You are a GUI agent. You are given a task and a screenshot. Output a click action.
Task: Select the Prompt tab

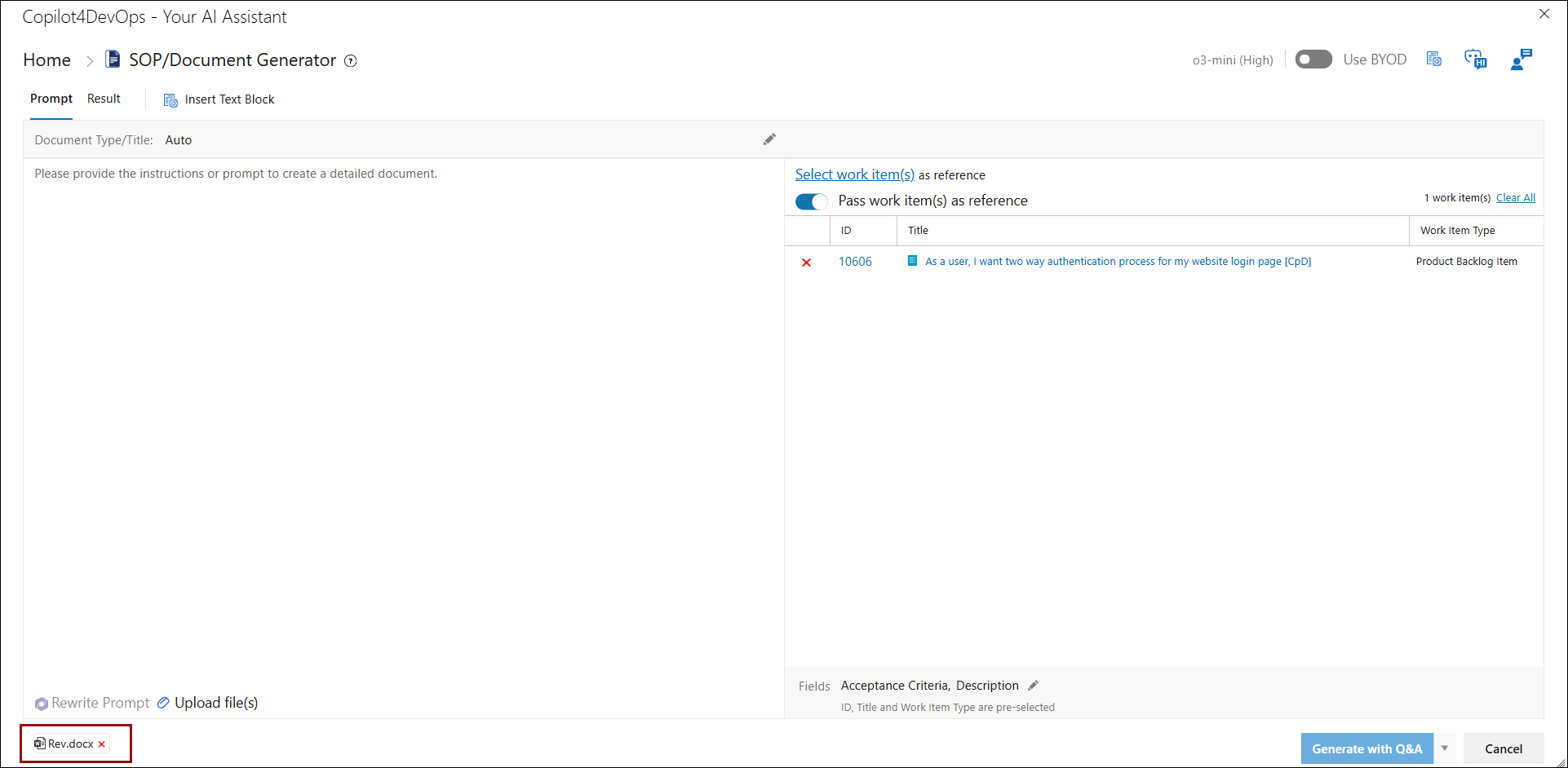[51, 99]
